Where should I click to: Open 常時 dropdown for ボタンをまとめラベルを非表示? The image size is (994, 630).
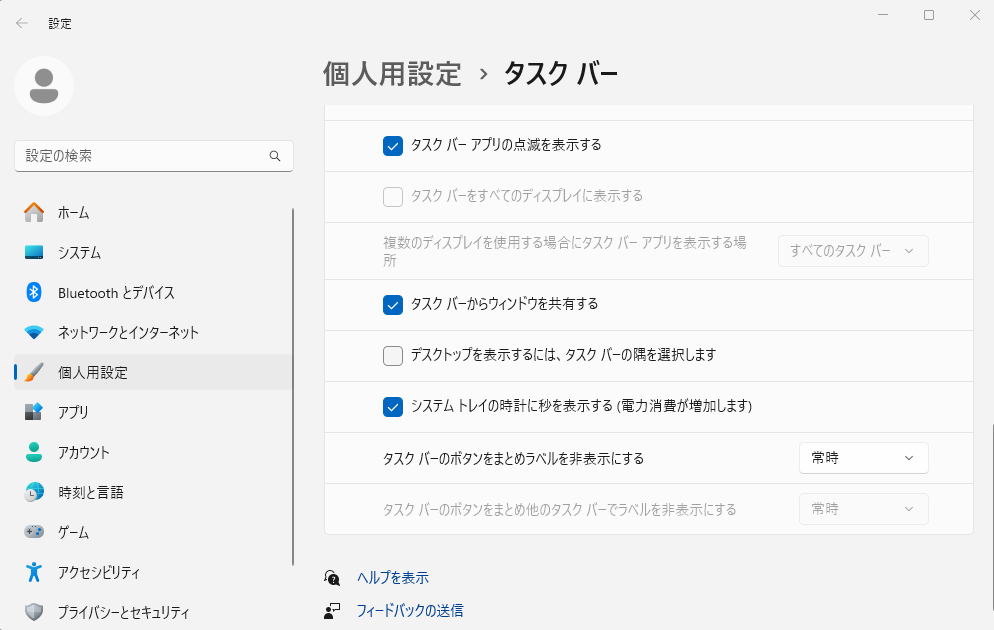(863, 458)
